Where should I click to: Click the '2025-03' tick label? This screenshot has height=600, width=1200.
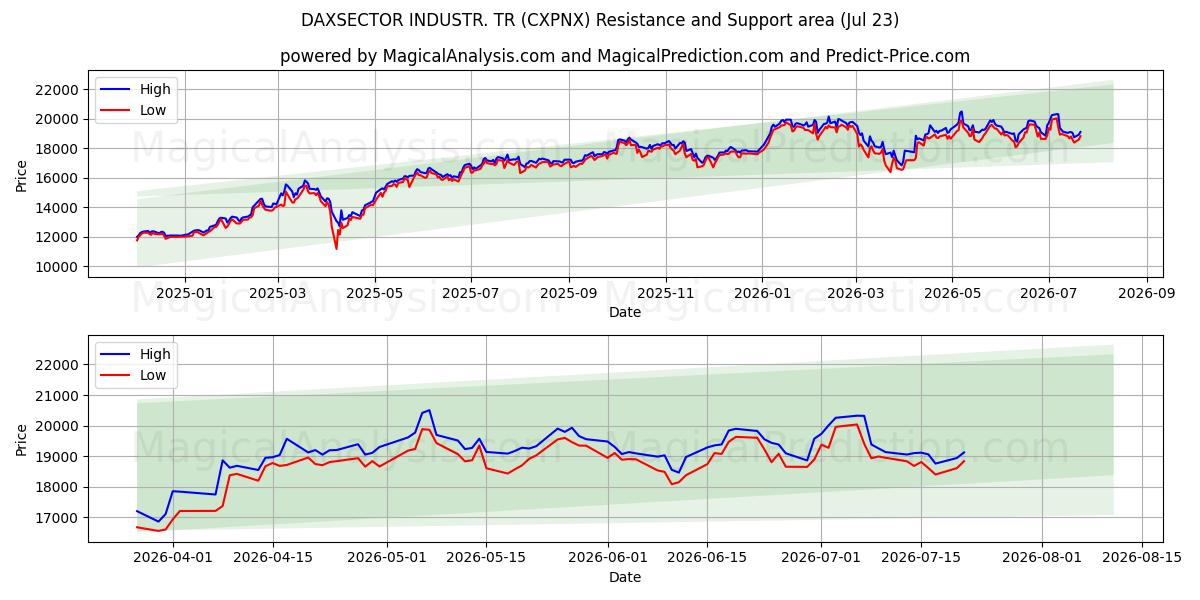[278, 294]
